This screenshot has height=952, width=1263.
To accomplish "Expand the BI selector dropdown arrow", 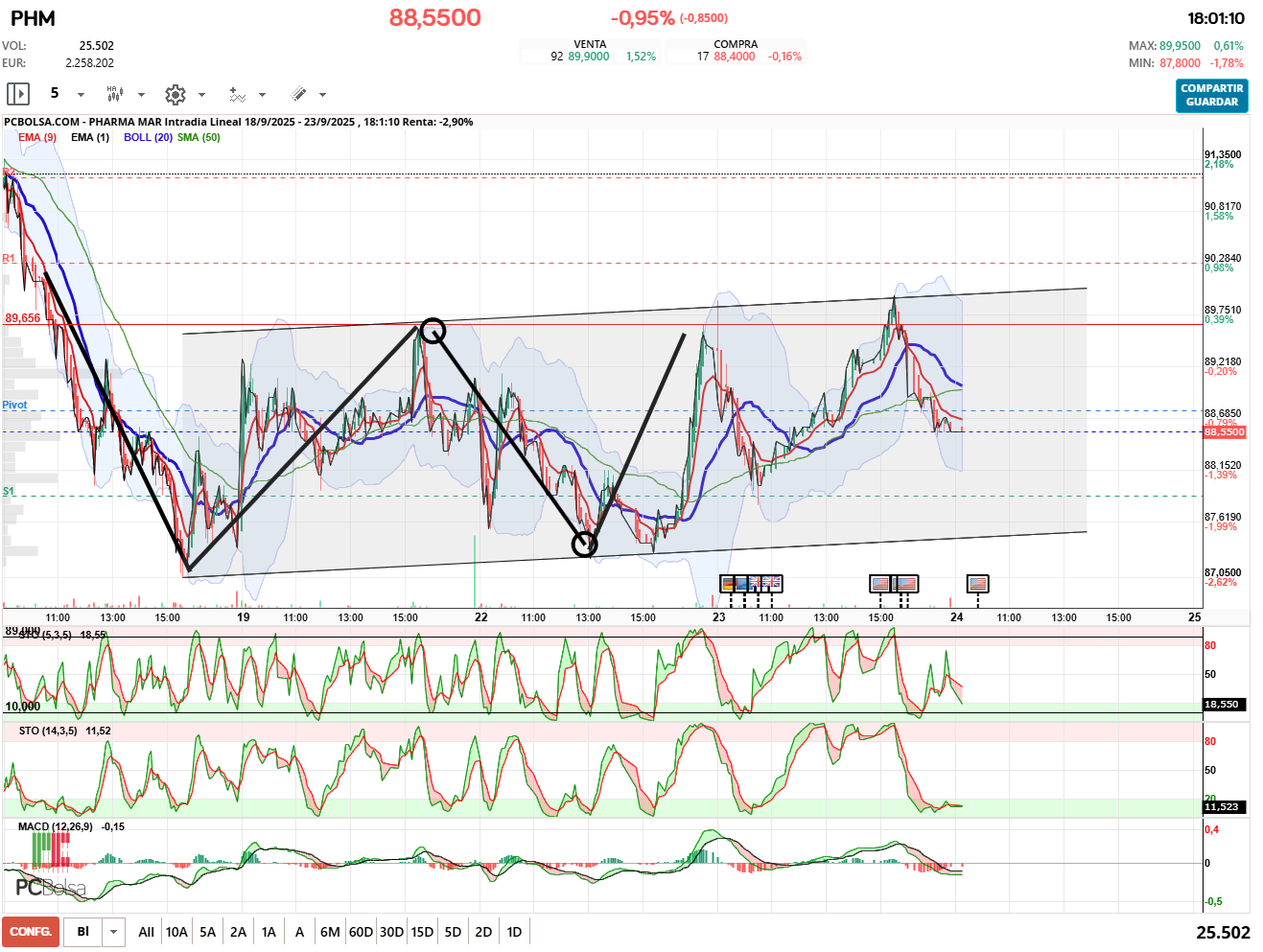I will 114,932.
